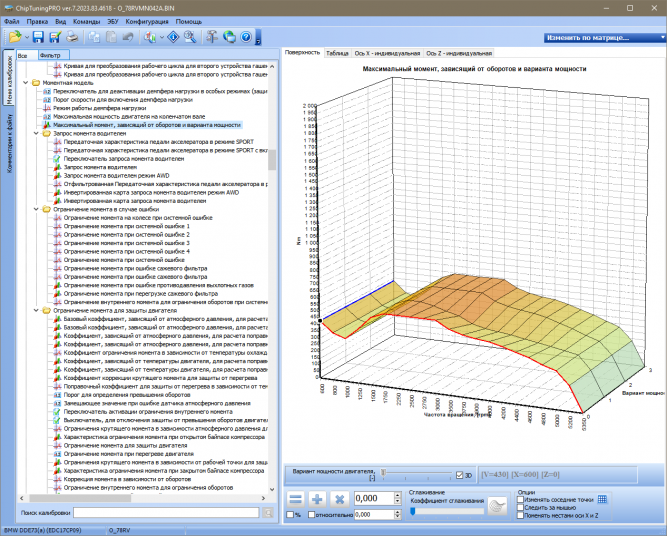Collapse 'Ограничение момента в случае ошибки' folder

click(37, 209)
